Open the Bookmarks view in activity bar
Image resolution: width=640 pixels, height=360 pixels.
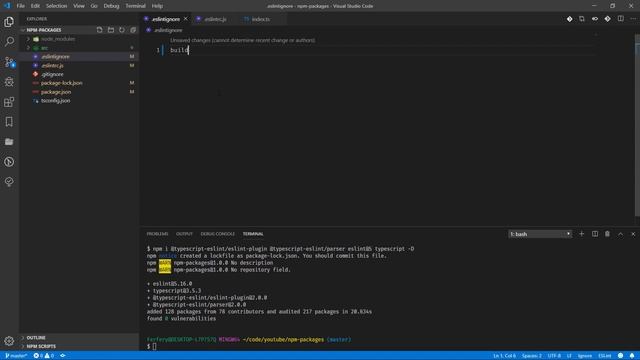[9, 122]
